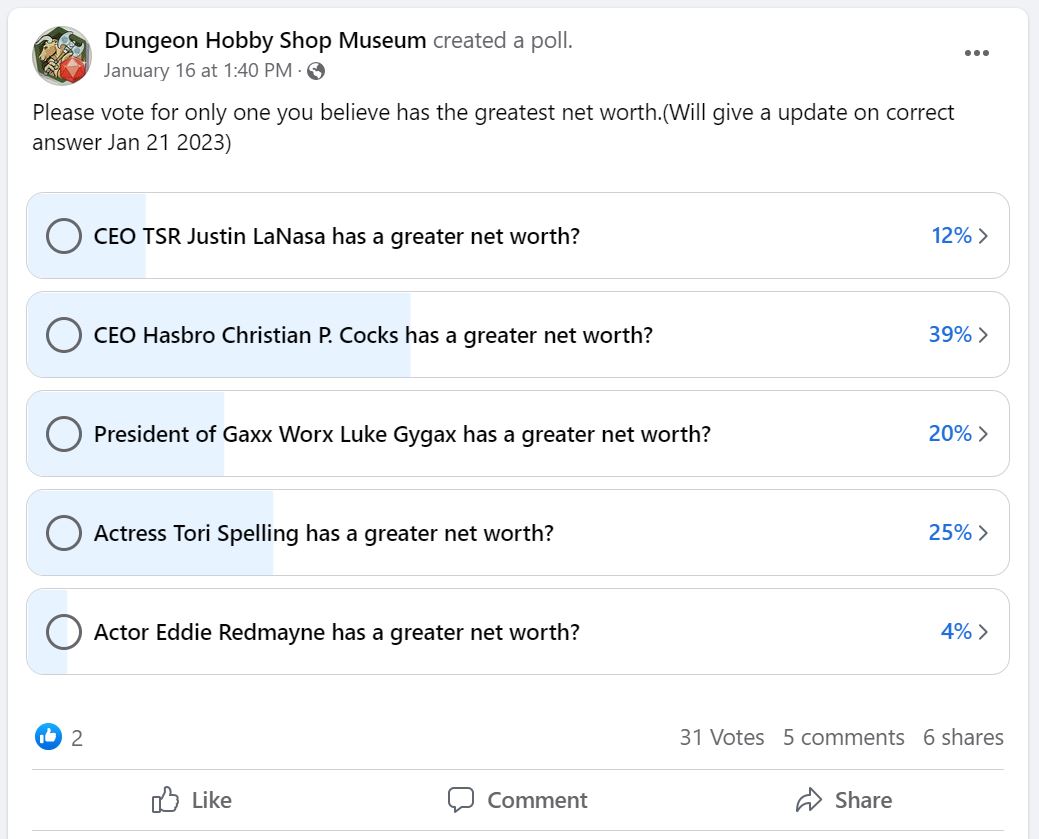1039x839 pixels.
Task: Show voters for the 20% result
Action: [958, 434]
